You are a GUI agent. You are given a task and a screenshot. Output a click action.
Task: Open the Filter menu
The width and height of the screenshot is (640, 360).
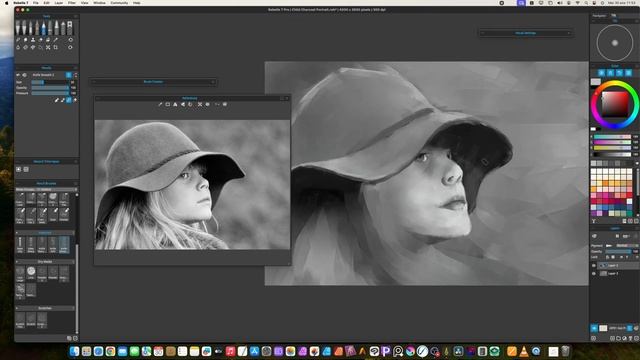72,2
